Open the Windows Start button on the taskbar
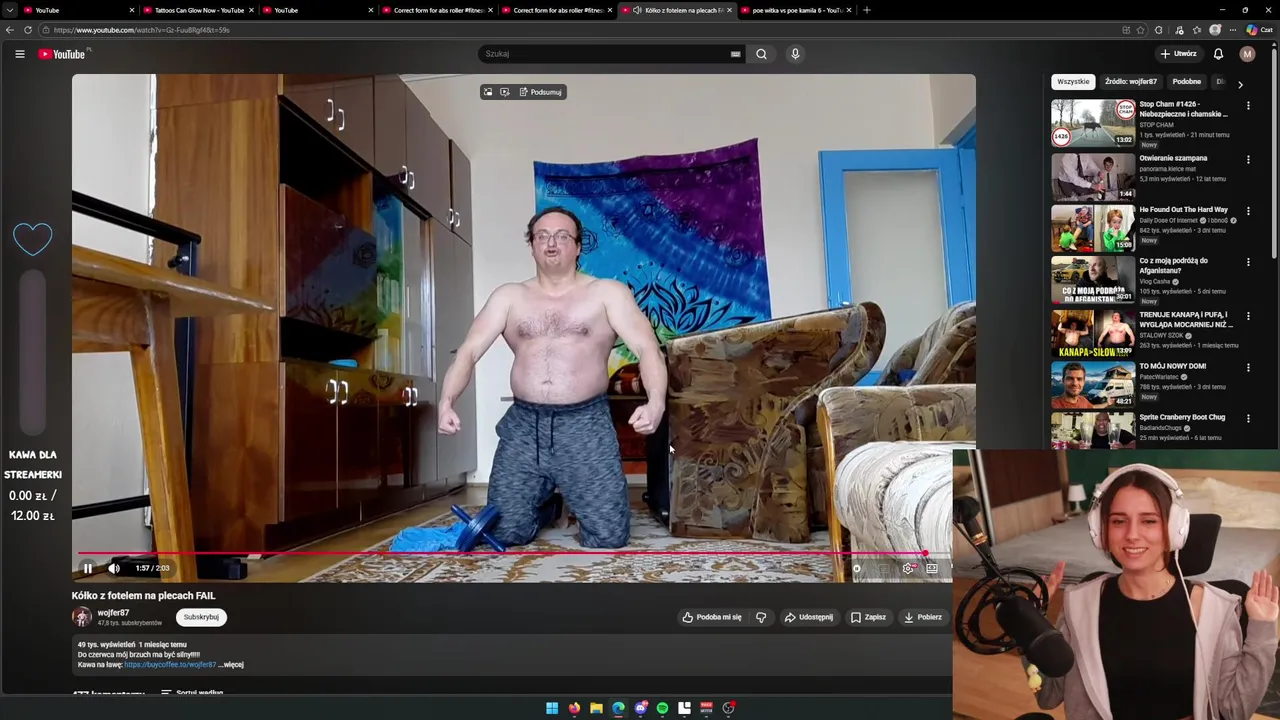 point(552,708)
